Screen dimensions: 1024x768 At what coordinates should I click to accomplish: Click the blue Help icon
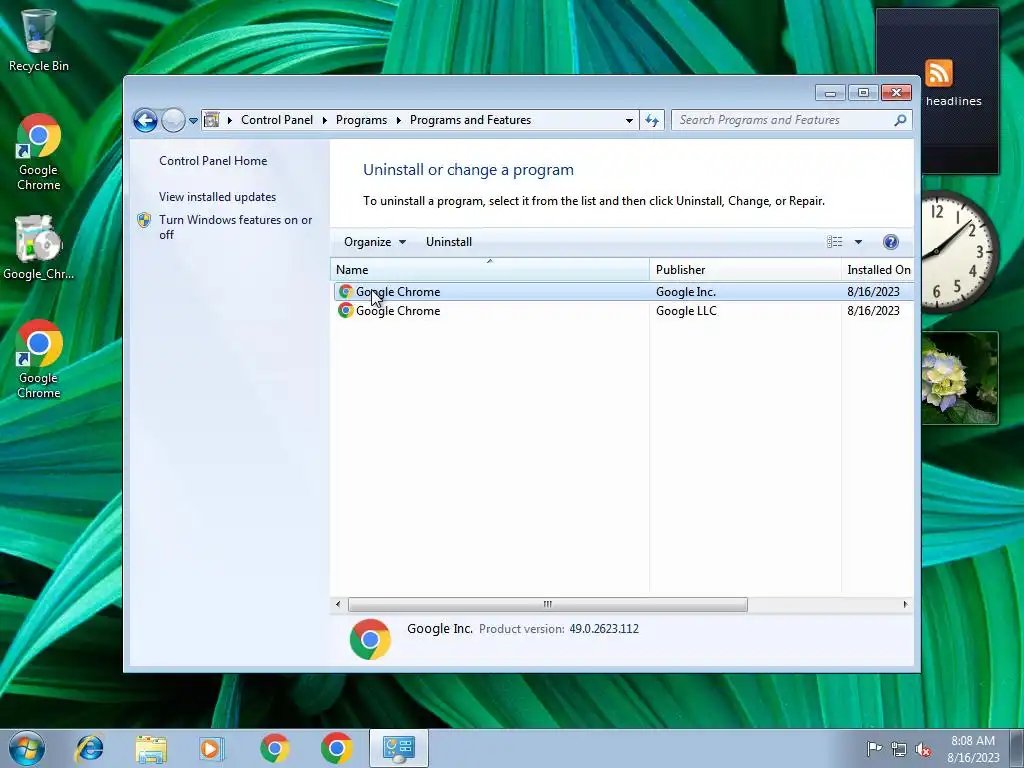click(891, 242)
